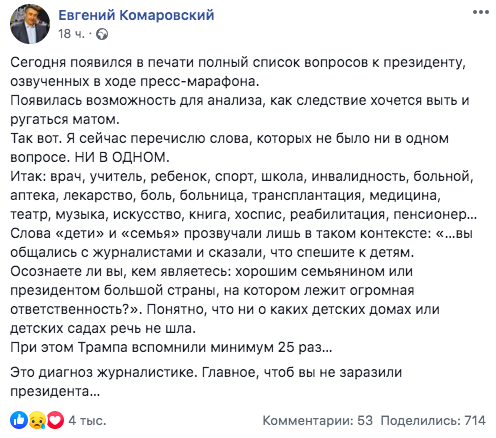Viewport: 496px width, 438px height.
Task: Click the capitalized НИ В ОДНОМ text
Action: [x=122, y=157]
